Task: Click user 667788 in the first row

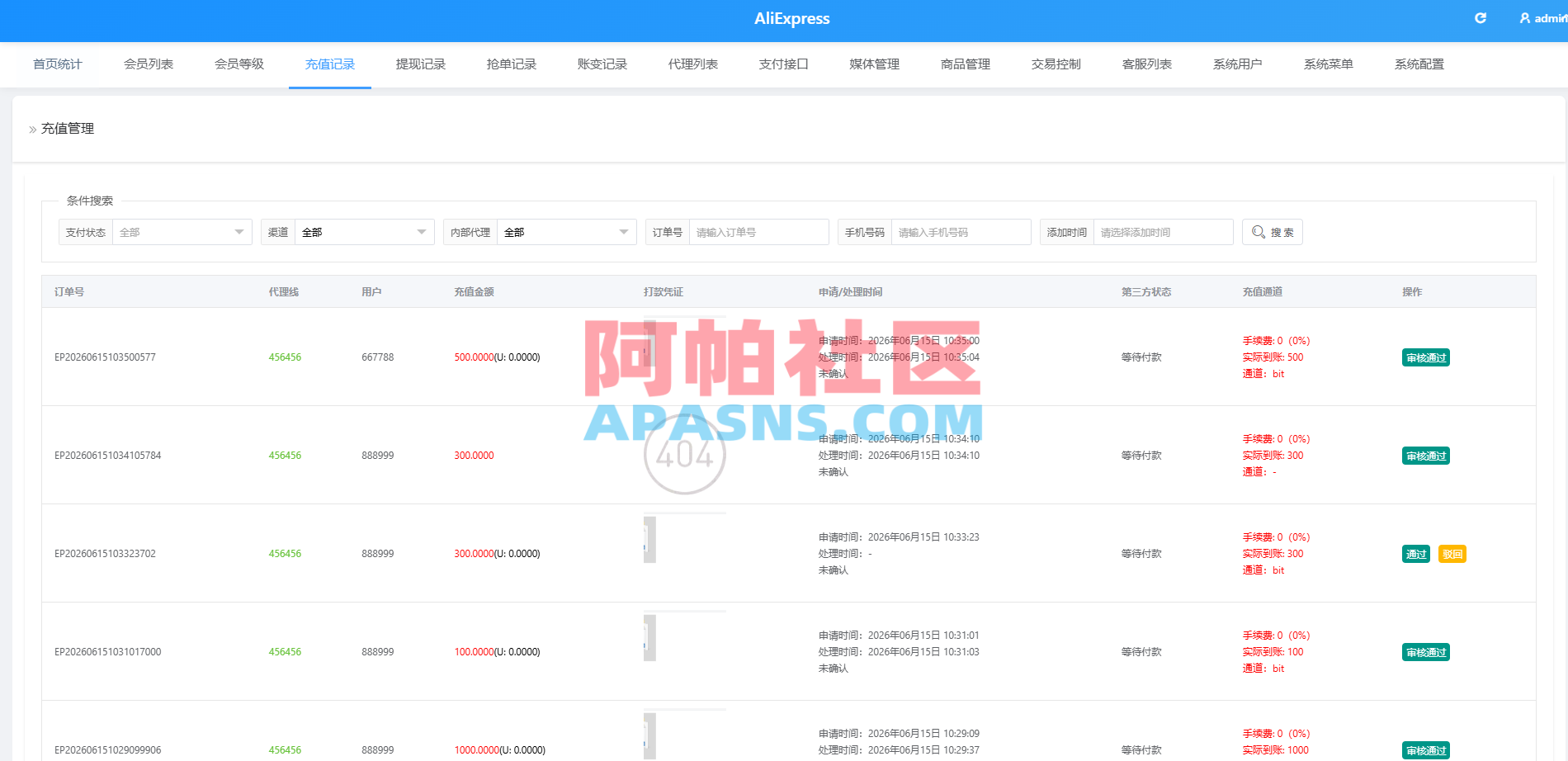Action: (378, 357)
